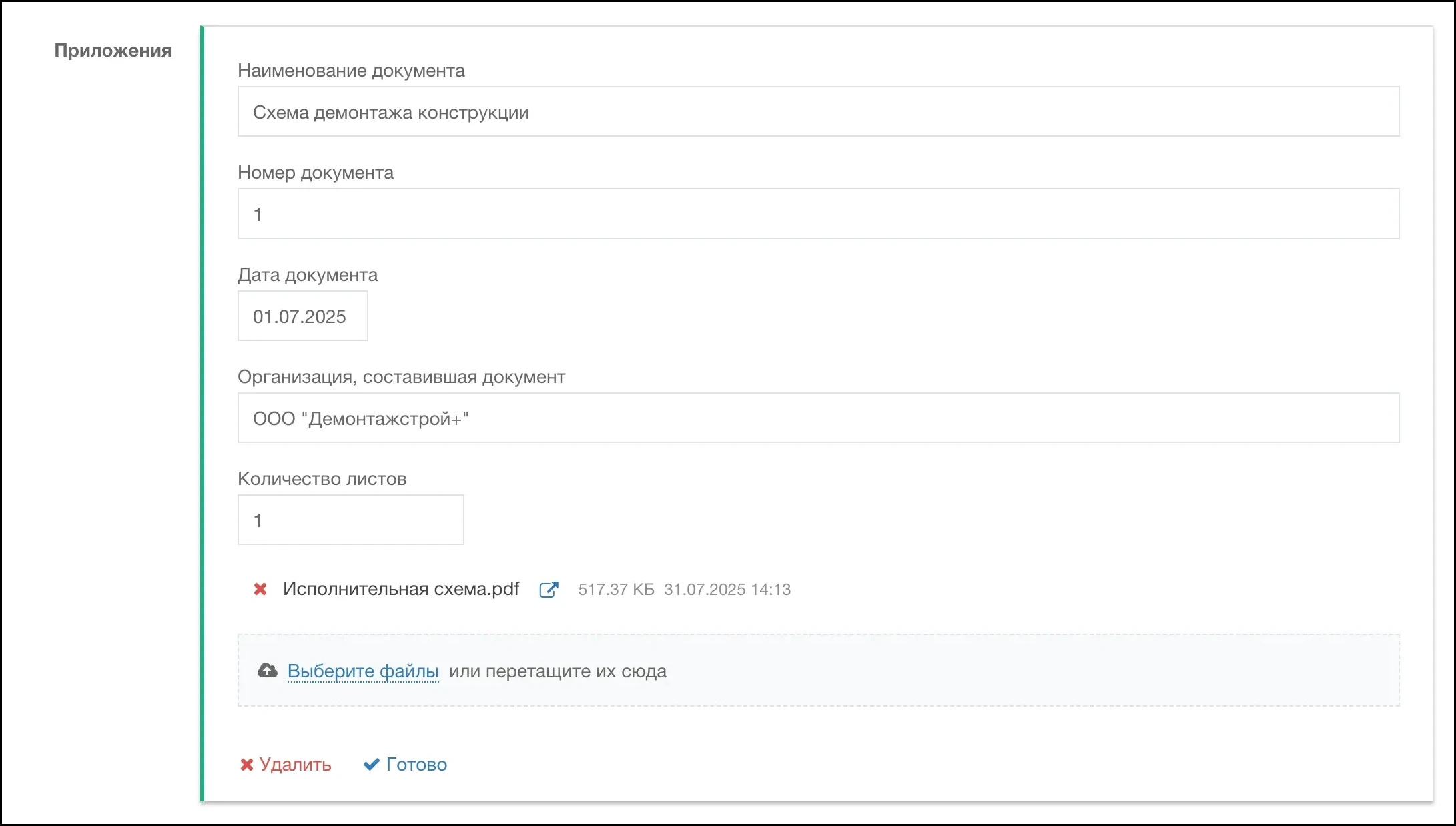Open attached file via external link icon
Screen dimensions: 1456x826
tap(548, 590)
